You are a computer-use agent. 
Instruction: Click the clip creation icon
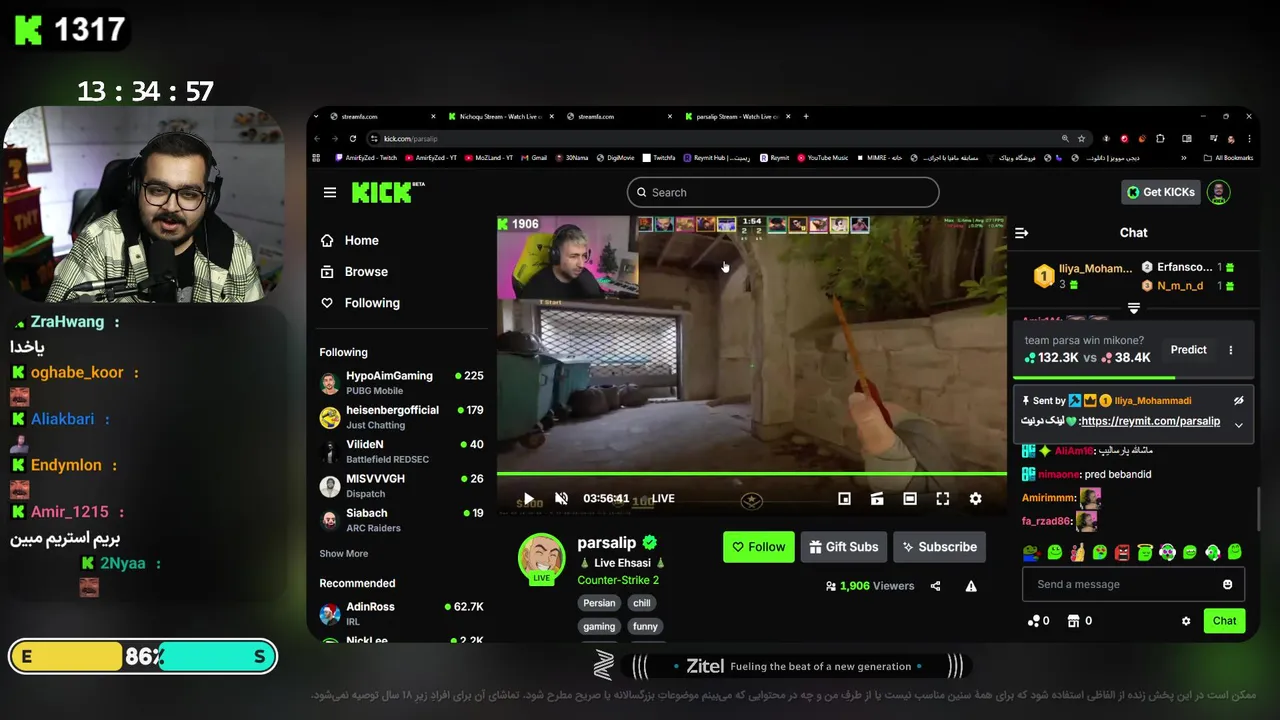tap(877, 498)
